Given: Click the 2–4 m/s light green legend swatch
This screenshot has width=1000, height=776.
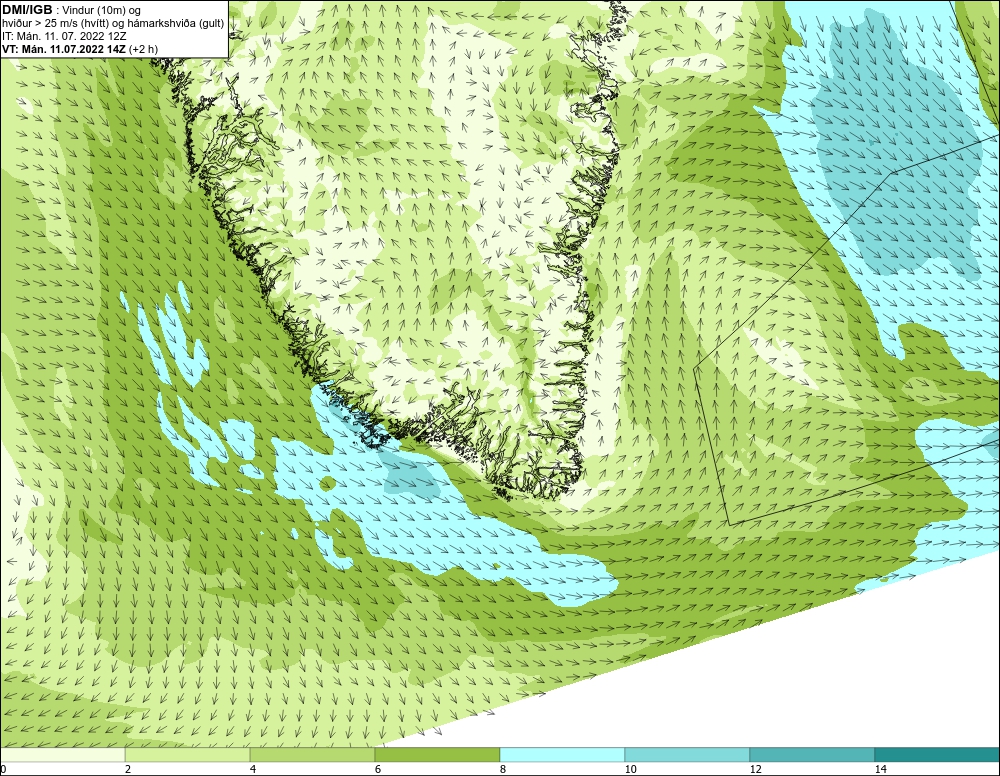Looking at the screenshot, I should tap(188, 755).
